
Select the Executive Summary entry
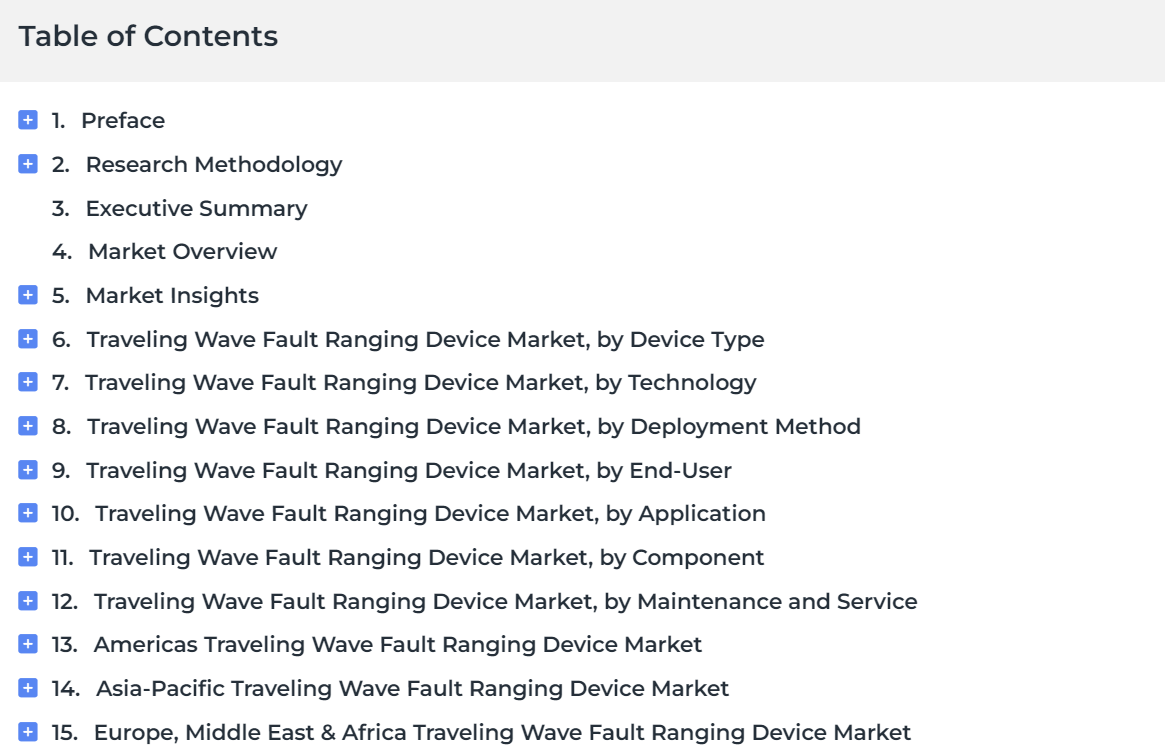click(196, 208)
